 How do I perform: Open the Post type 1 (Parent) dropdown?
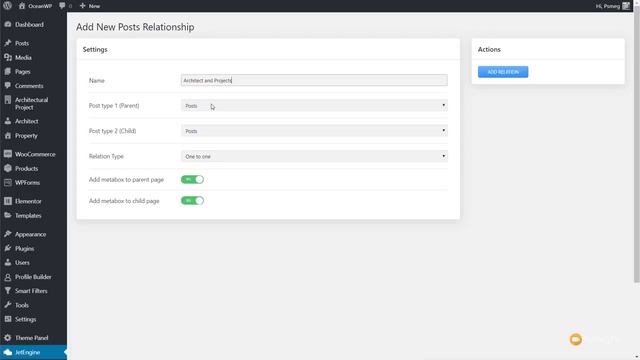coord(314,106)
